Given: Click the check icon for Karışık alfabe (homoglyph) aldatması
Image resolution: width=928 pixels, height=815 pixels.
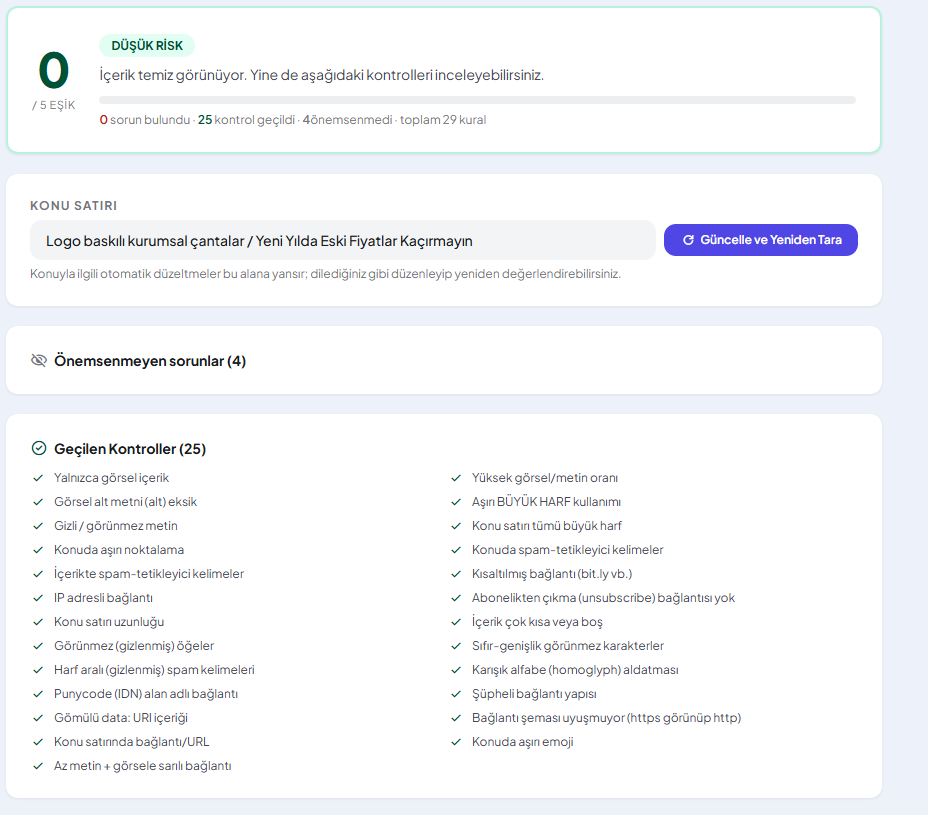Looking at the screenshot, I should pos(456,669).
